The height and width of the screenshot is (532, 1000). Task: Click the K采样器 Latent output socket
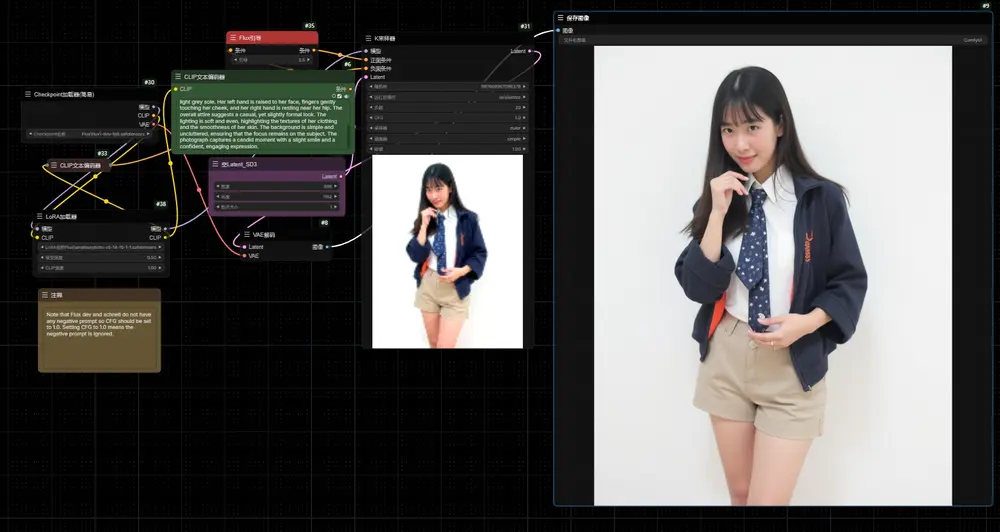530,51
